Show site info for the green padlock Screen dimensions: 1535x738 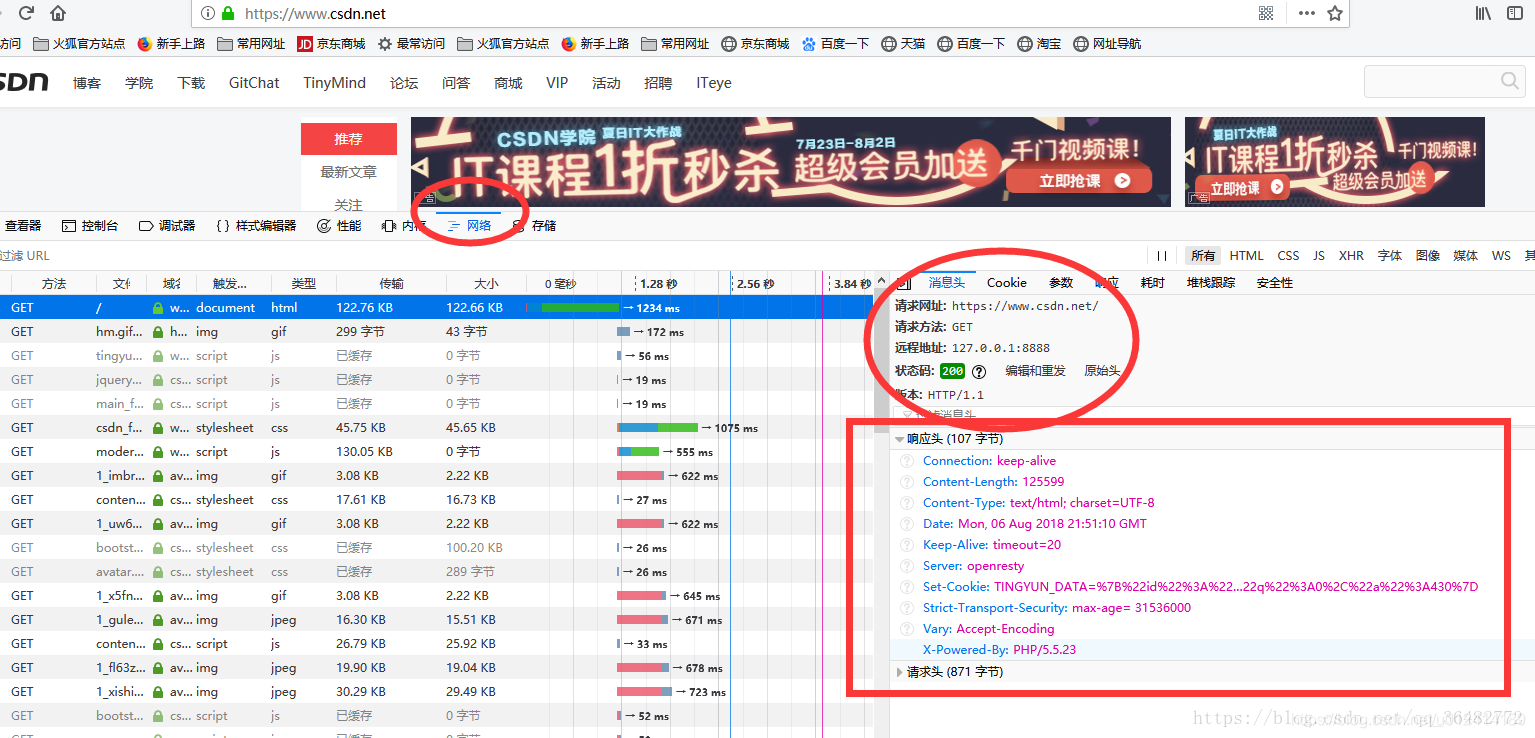click(228, 14)
